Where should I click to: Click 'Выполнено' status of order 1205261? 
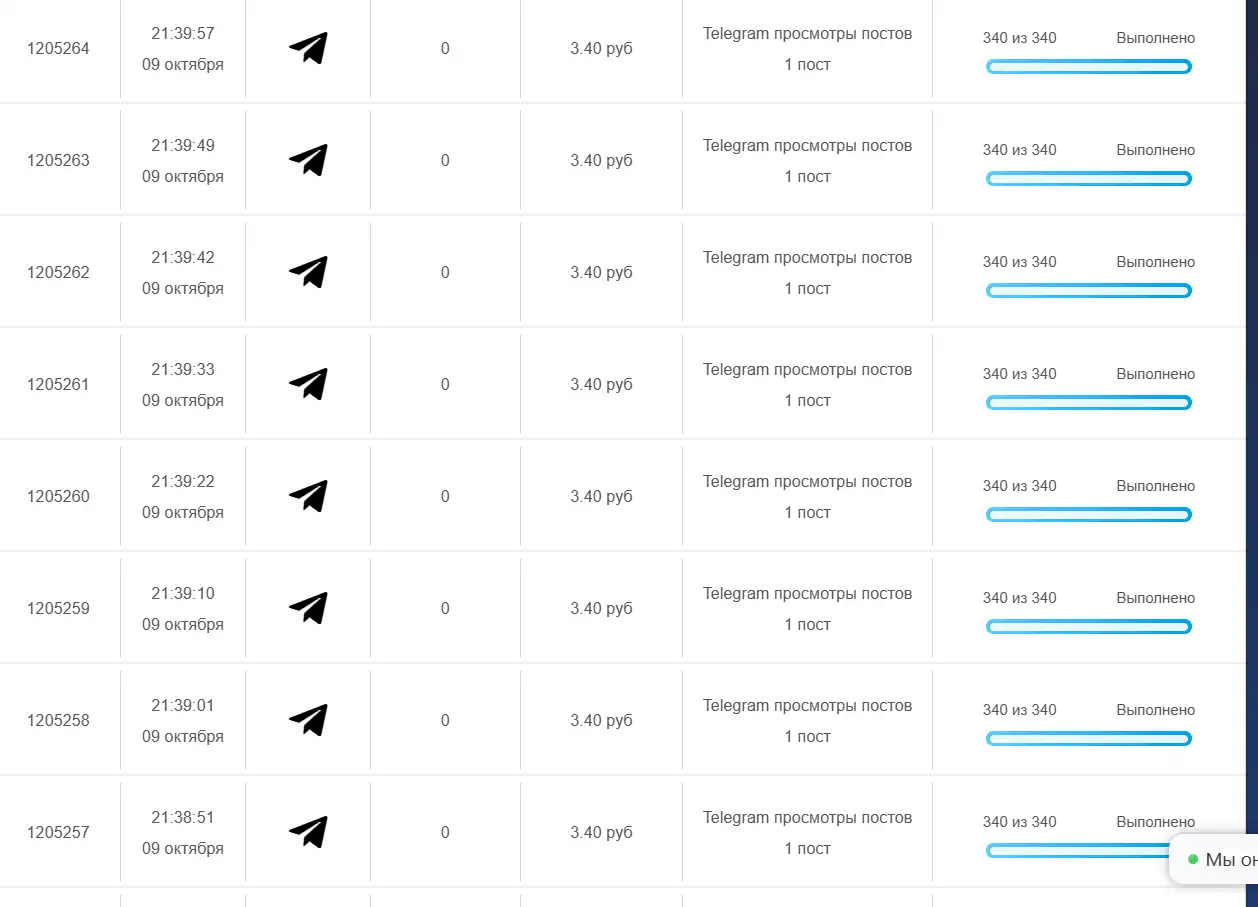coord(1155,374)
